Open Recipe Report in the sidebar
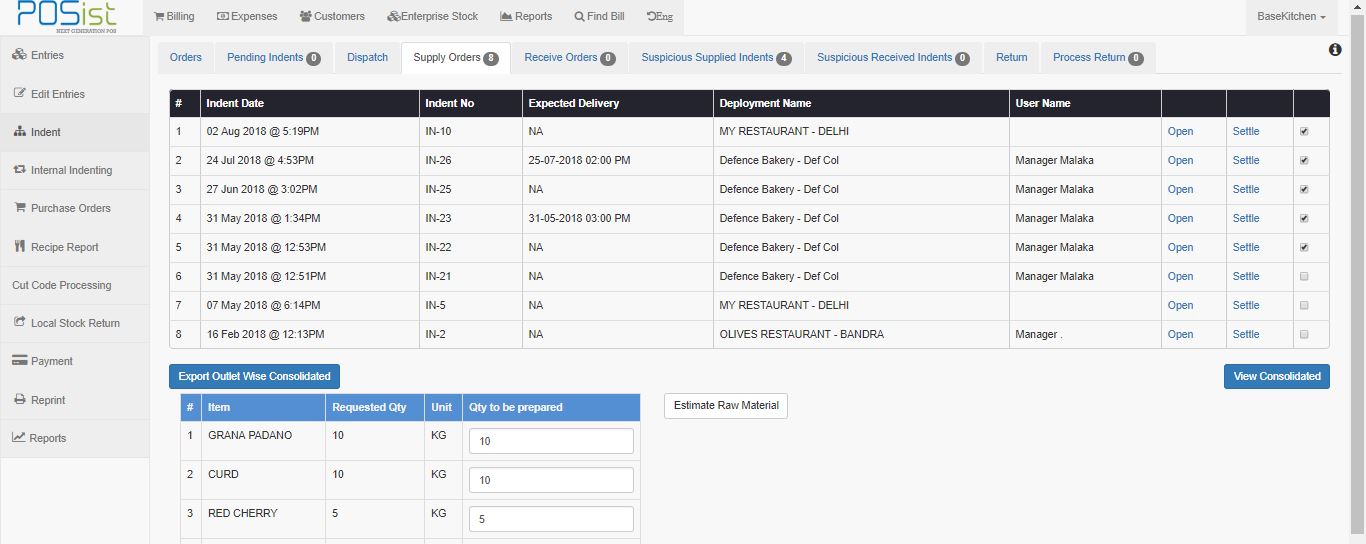 pyautogui.click(x=74, y=247)
